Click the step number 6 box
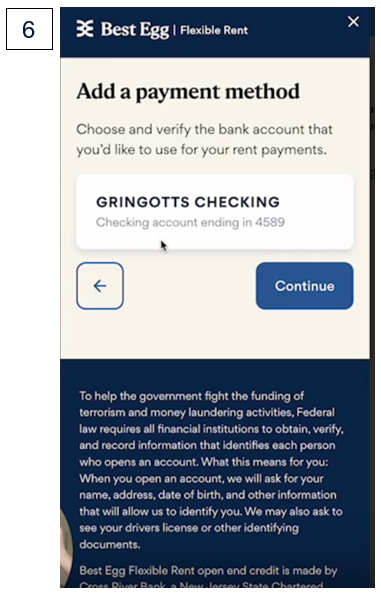Screen dimensions: 381x595 (x=29, y=29)
